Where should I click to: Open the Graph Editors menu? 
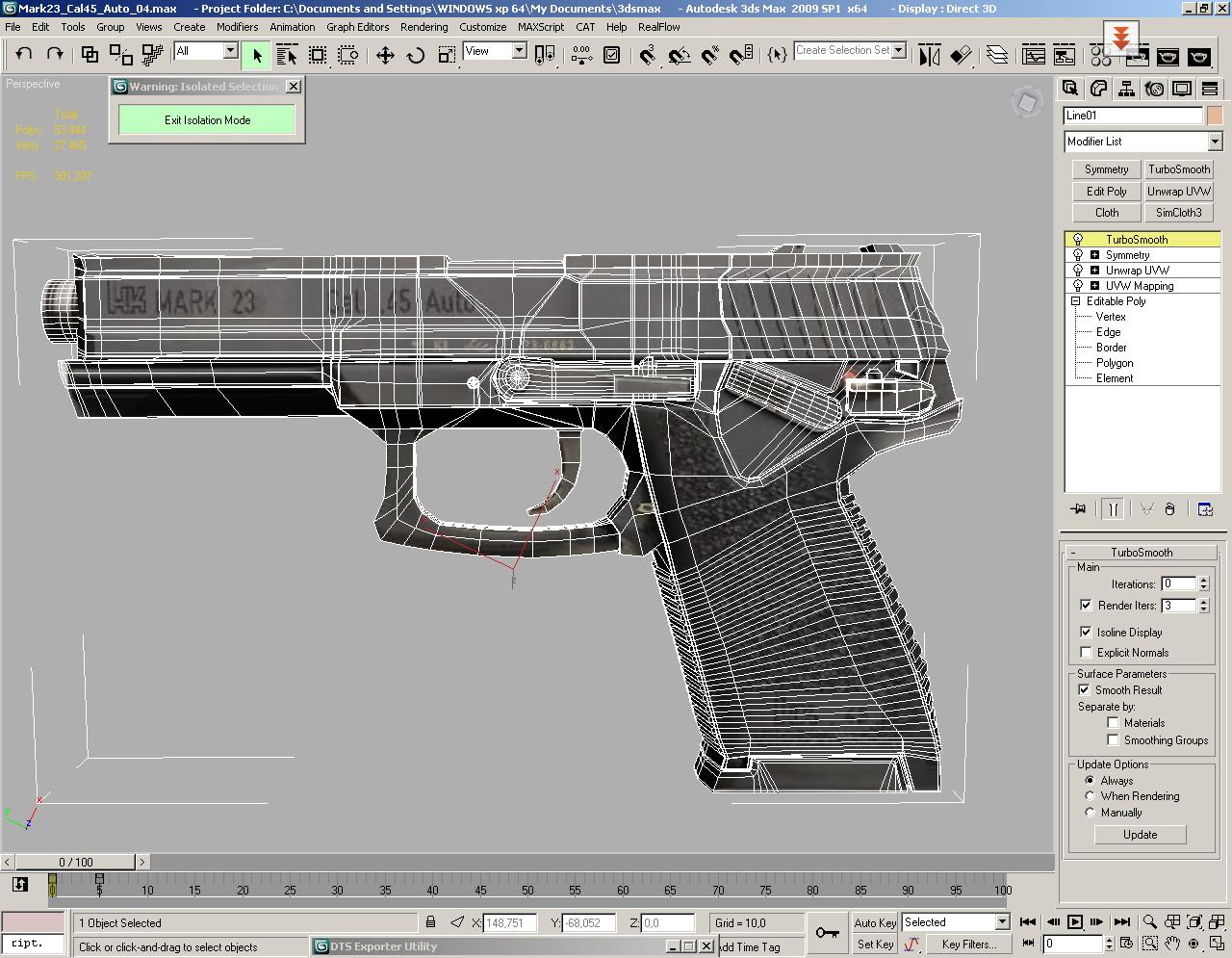pos(357,27)
